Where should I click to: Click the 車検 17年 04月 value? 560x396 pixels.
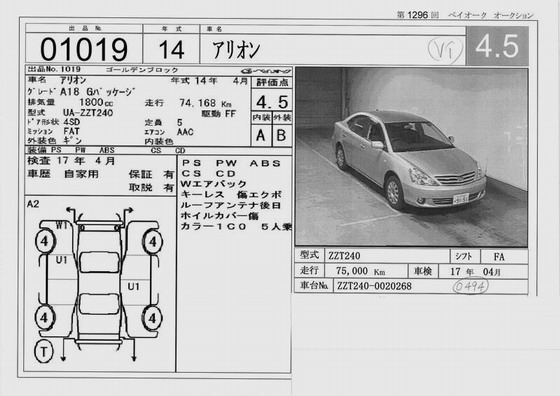click(475, 272)
